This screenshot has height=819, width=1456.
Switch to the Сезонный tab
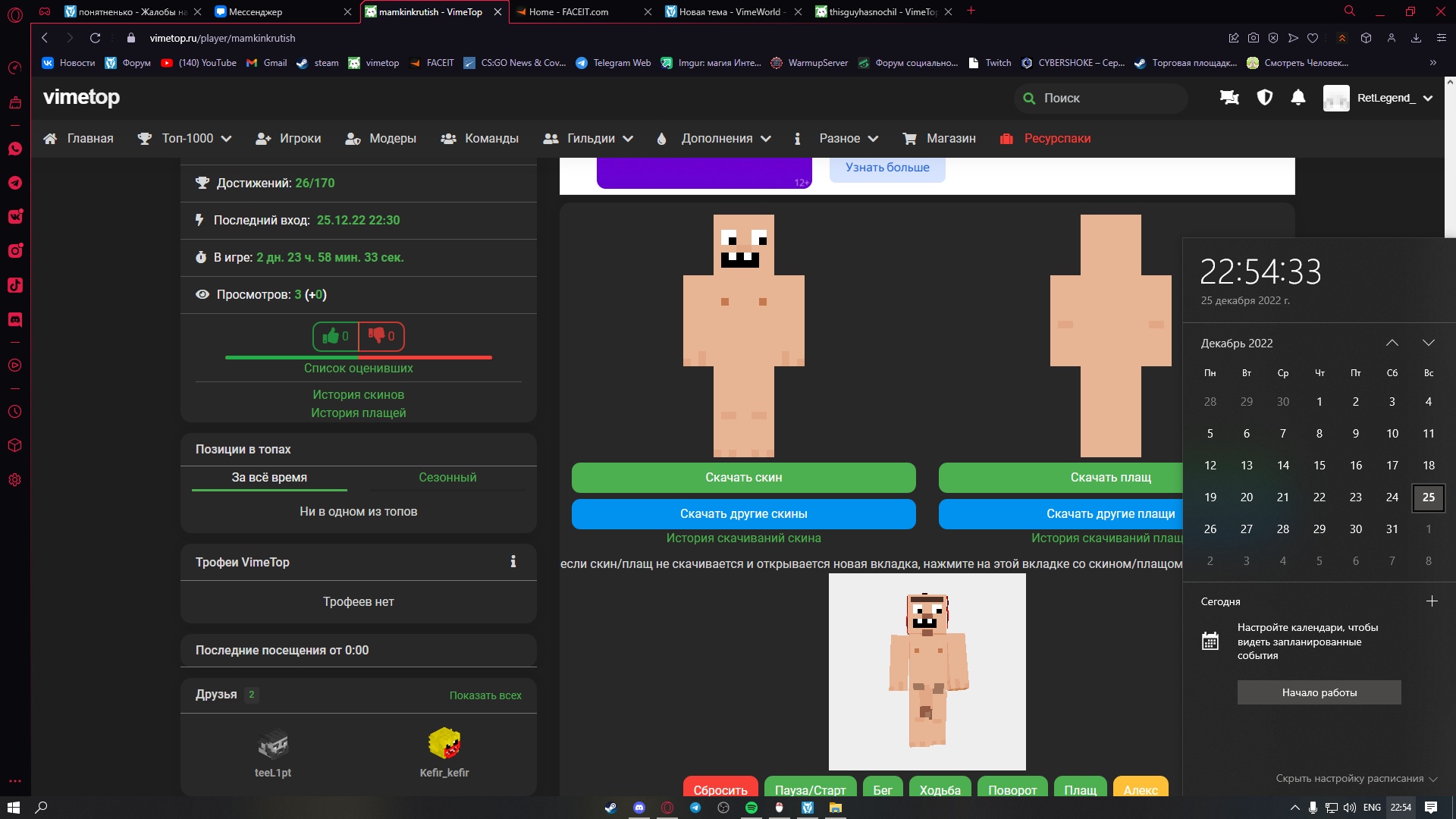point(447,477)
